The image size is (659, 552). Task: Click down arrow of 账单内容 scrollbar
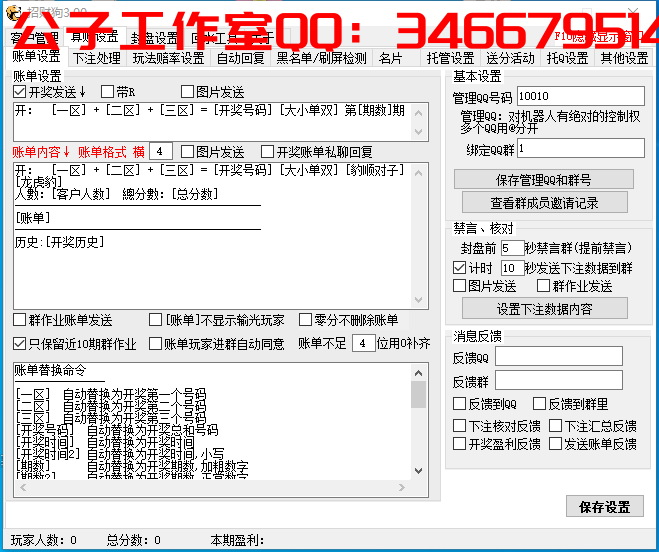pos(419,300)
